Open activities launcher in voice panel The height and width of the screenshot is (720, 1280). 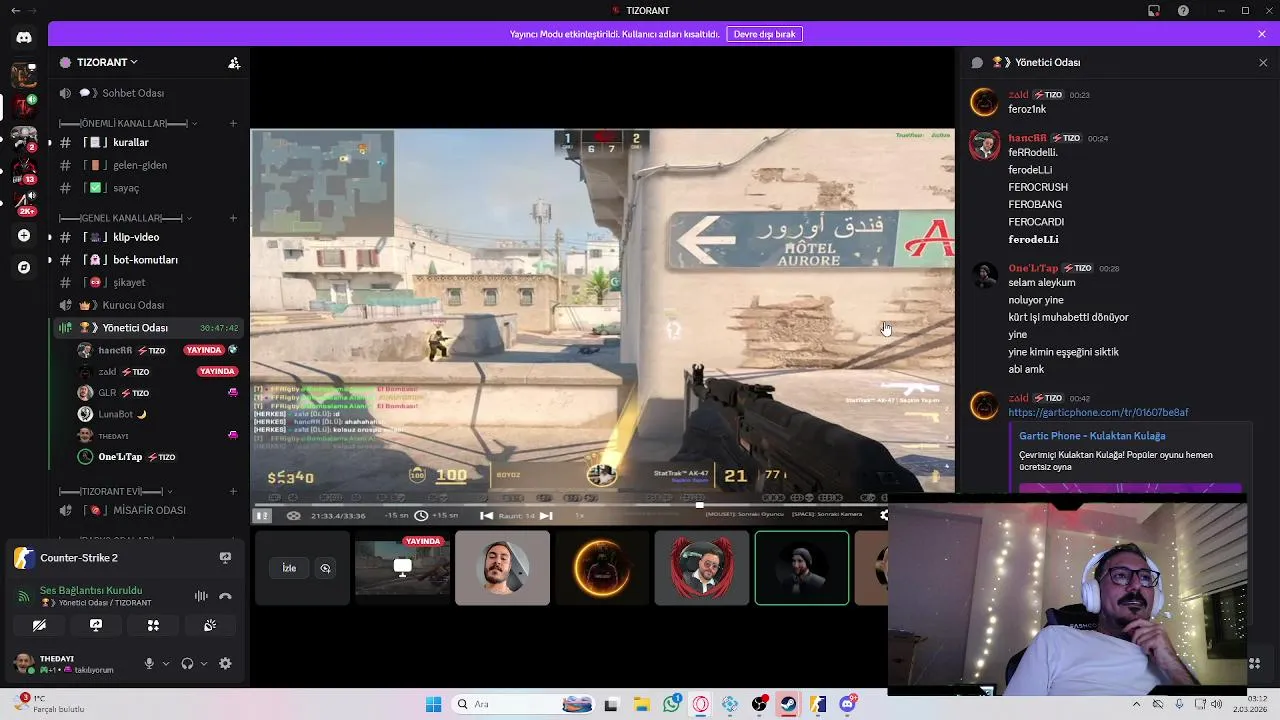click(x=153, y=625)
